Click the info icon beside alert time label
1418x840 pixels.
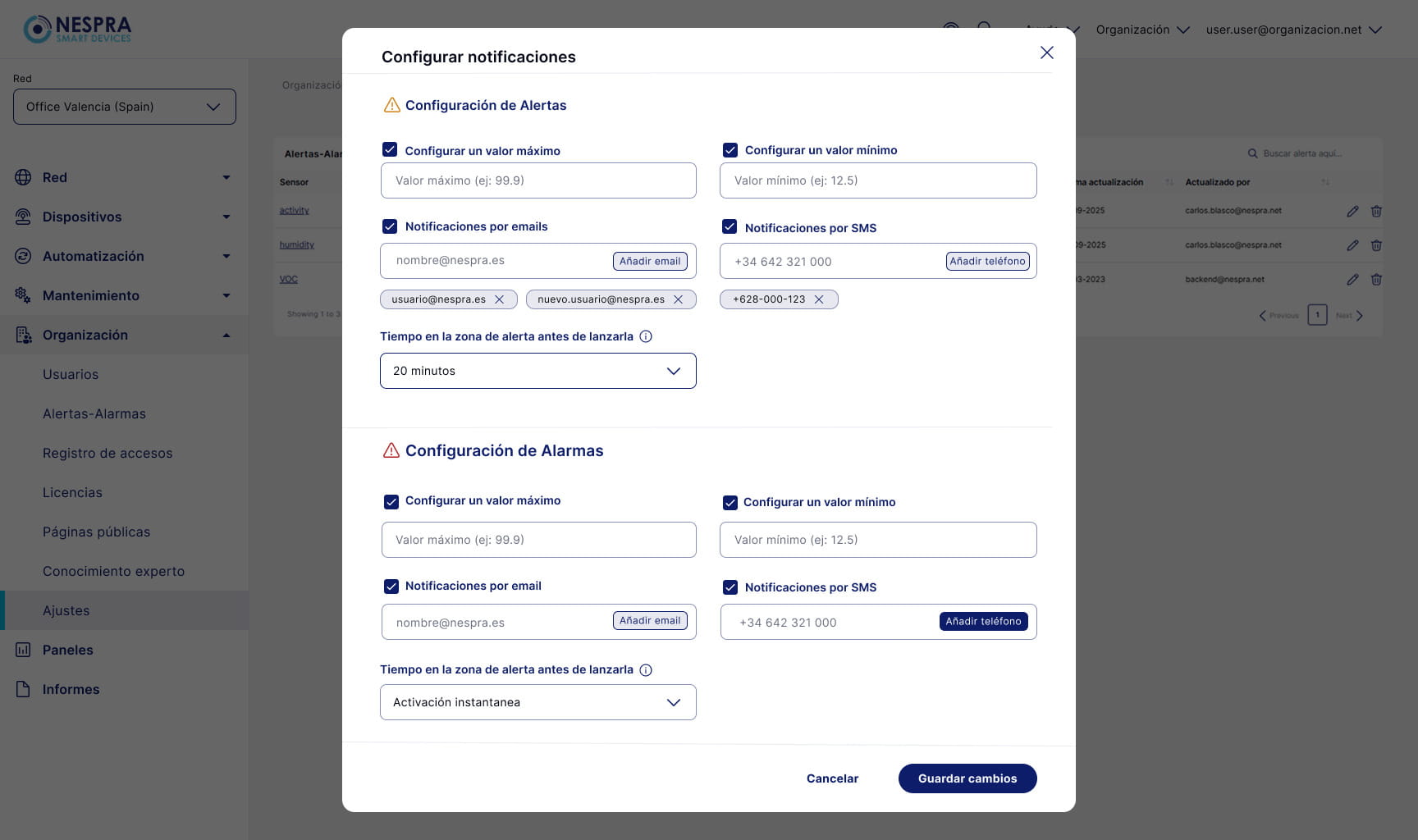pyautogui.click(x=646, y=336)
